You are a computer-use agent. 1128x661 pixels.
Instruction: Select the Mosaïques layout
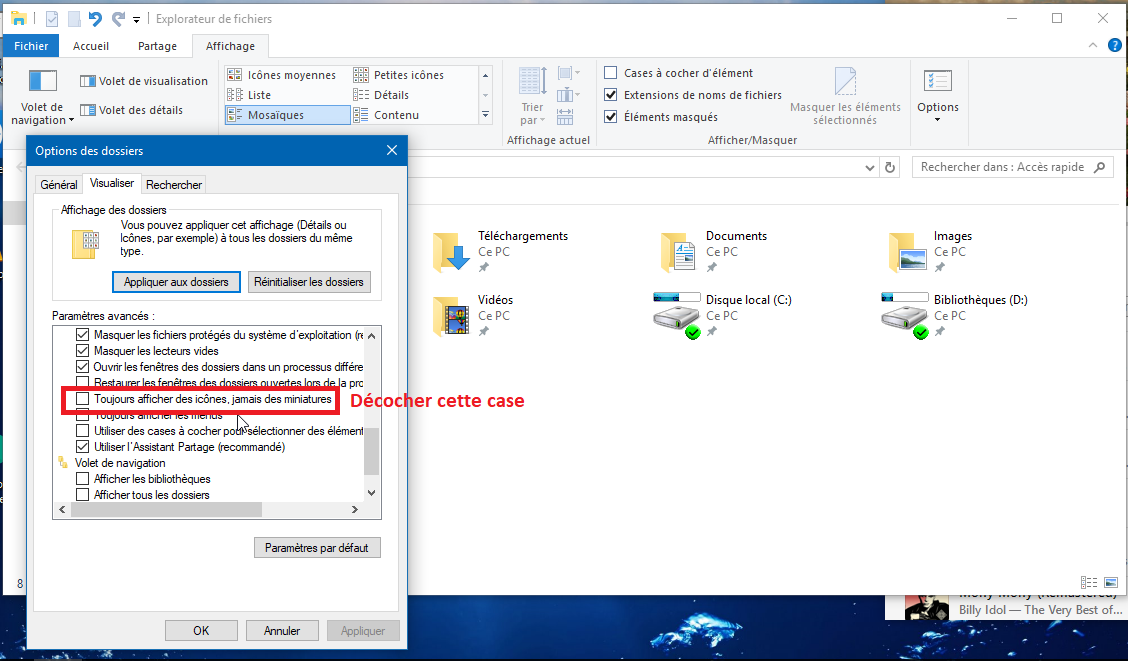tap(288, 115)
